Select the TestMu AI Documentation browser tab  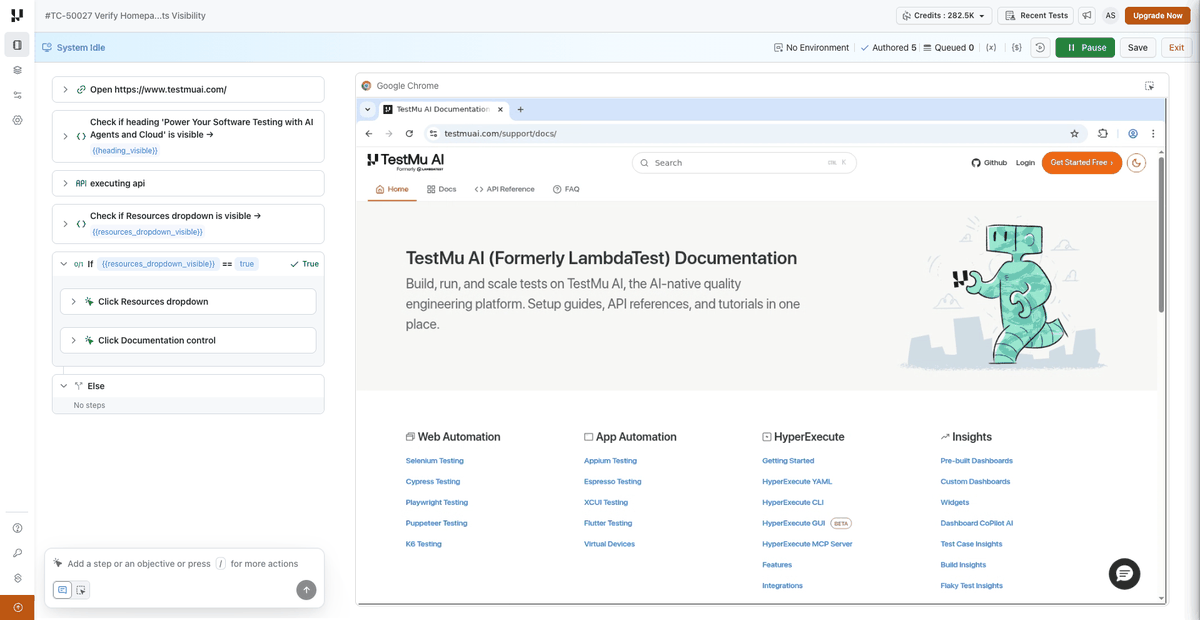coord(443,109)
